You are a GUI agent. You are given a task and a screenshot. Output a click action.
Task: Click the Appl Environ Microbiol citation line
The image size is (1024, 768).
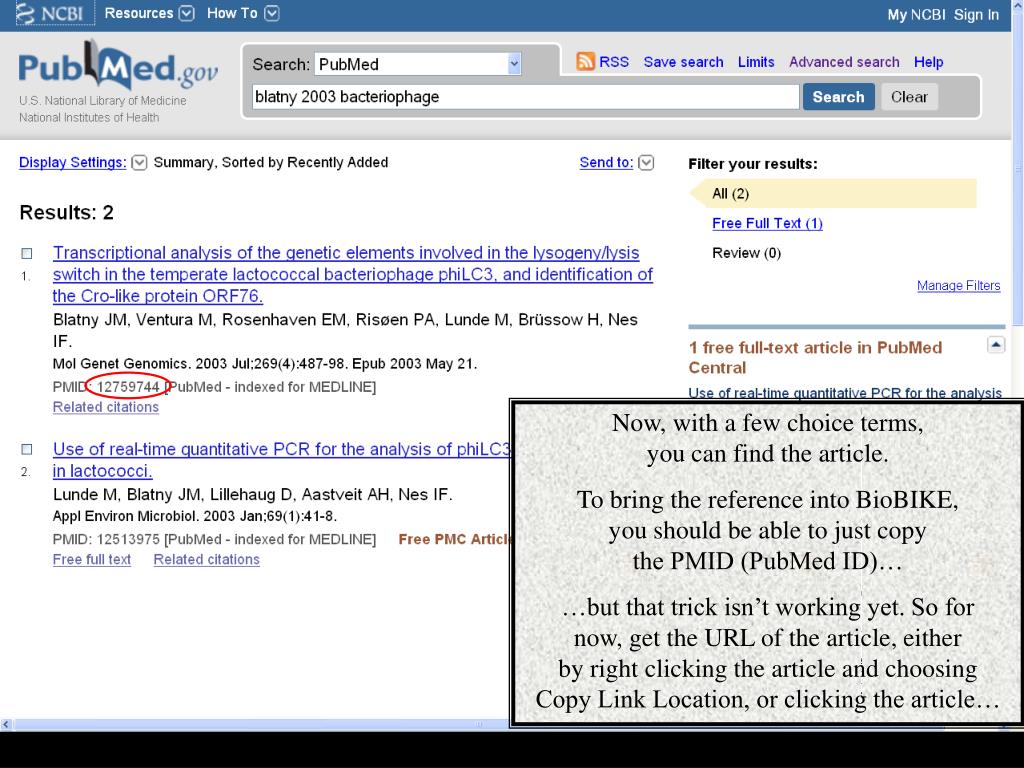tap(195, 517)
